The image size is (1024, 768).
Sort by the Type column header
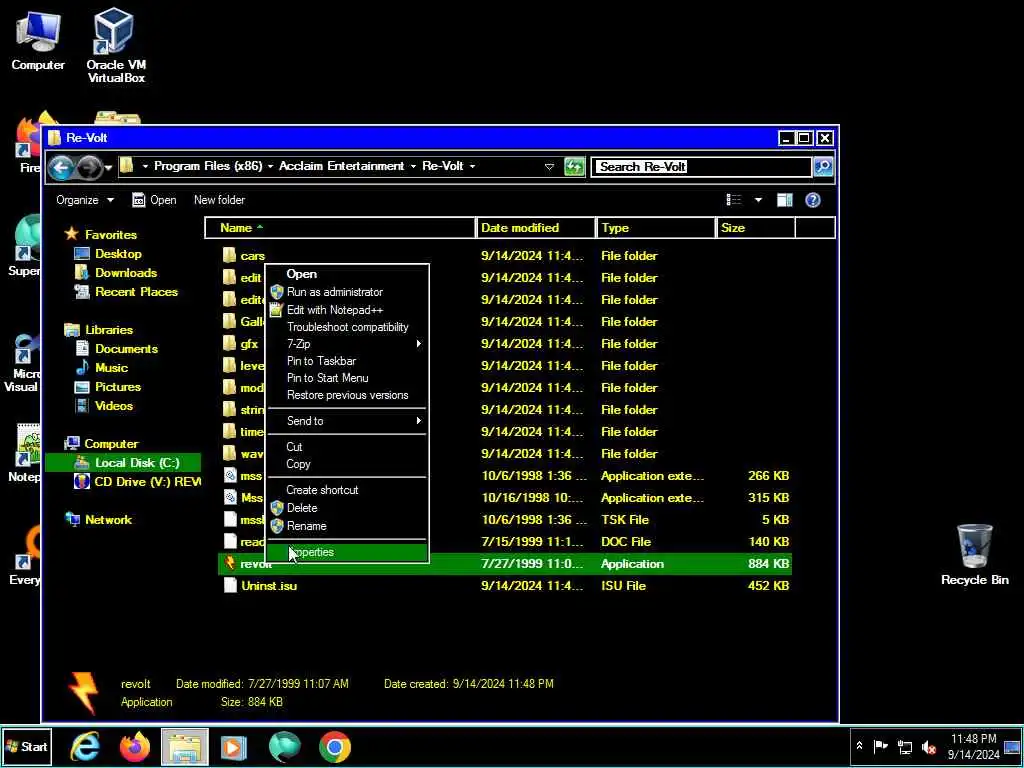coord(656,228)
